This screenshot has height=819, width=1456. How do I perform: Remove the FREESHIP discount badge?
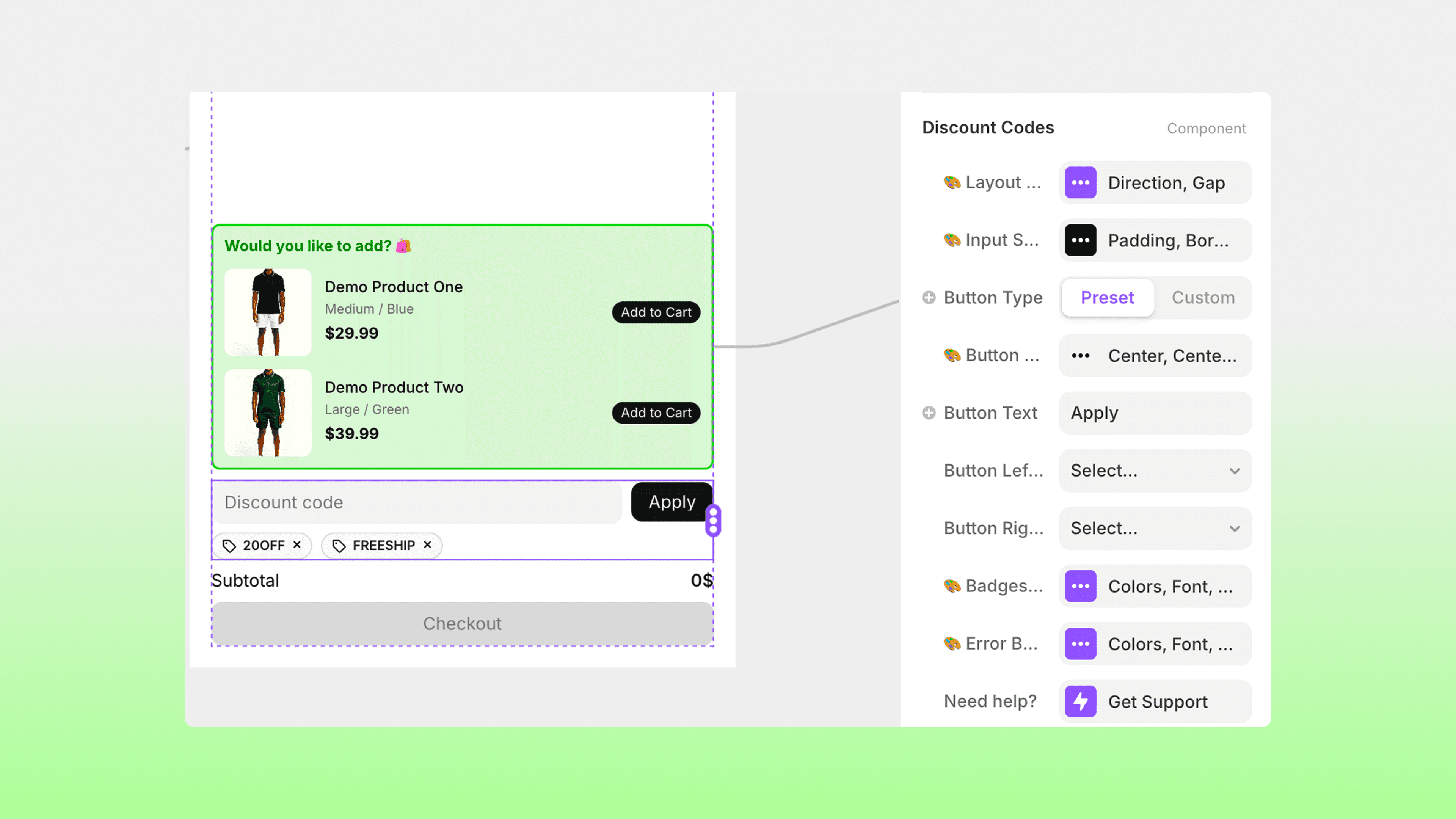pyautogui.click(x=427, y=545)
